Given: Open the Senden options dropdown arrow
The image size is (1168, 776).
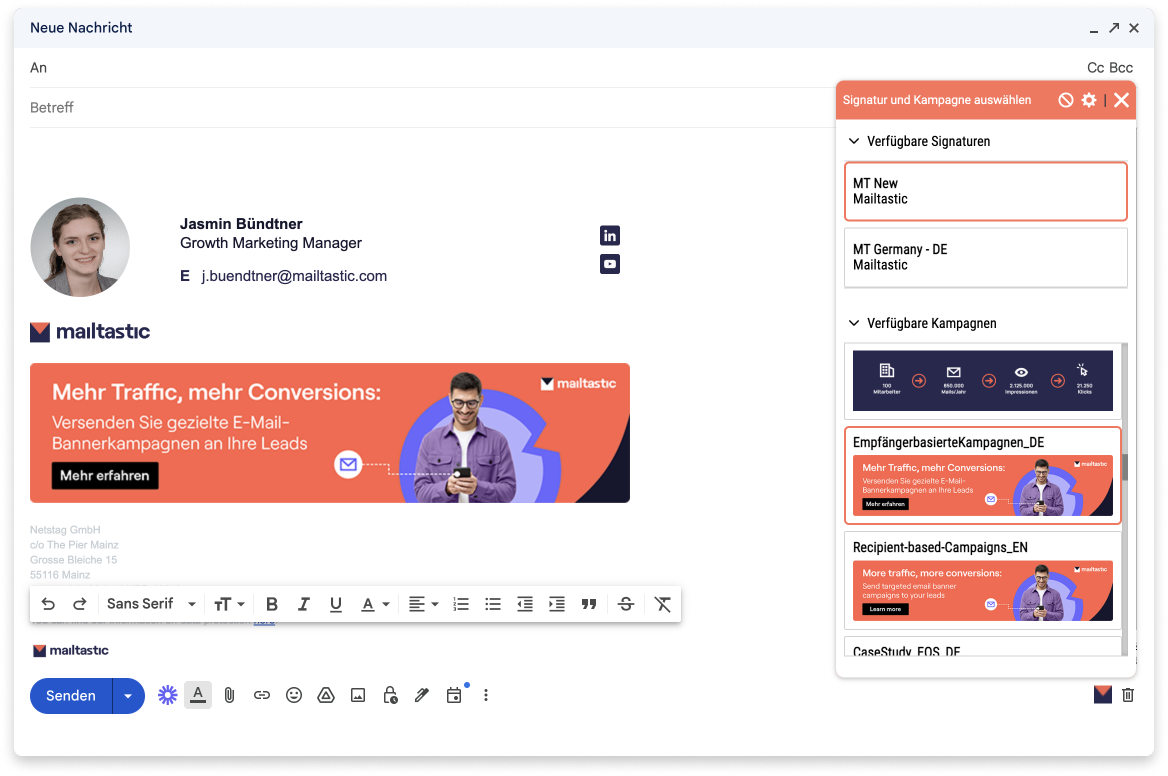Looking at the screenshot, I should pyautogui.click(x=128, y=696).
